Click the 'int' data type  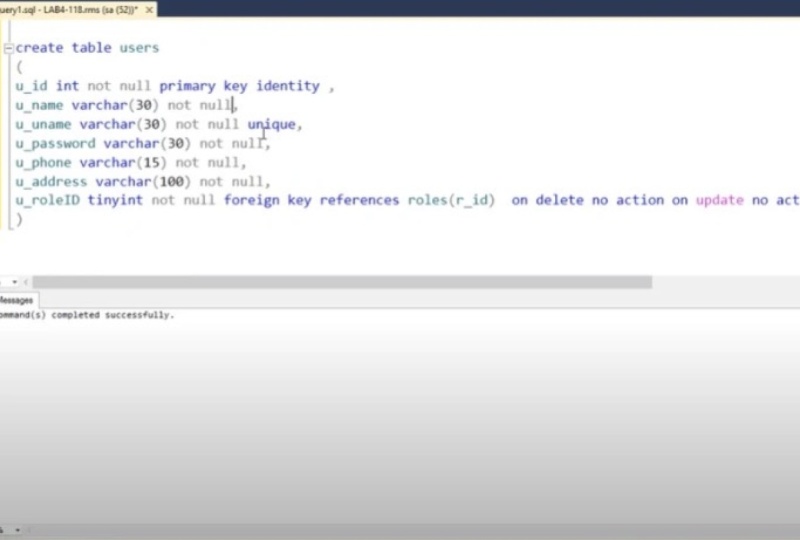click(67, 86)
